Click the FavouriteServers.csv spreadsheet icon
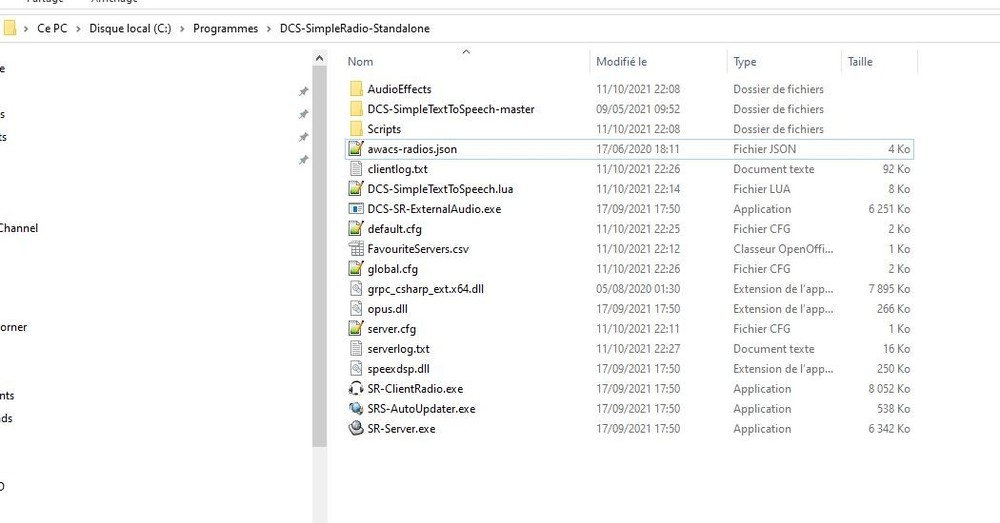Image resolution: width=1000 pixels, height=523 pixels. click(356, 249)
